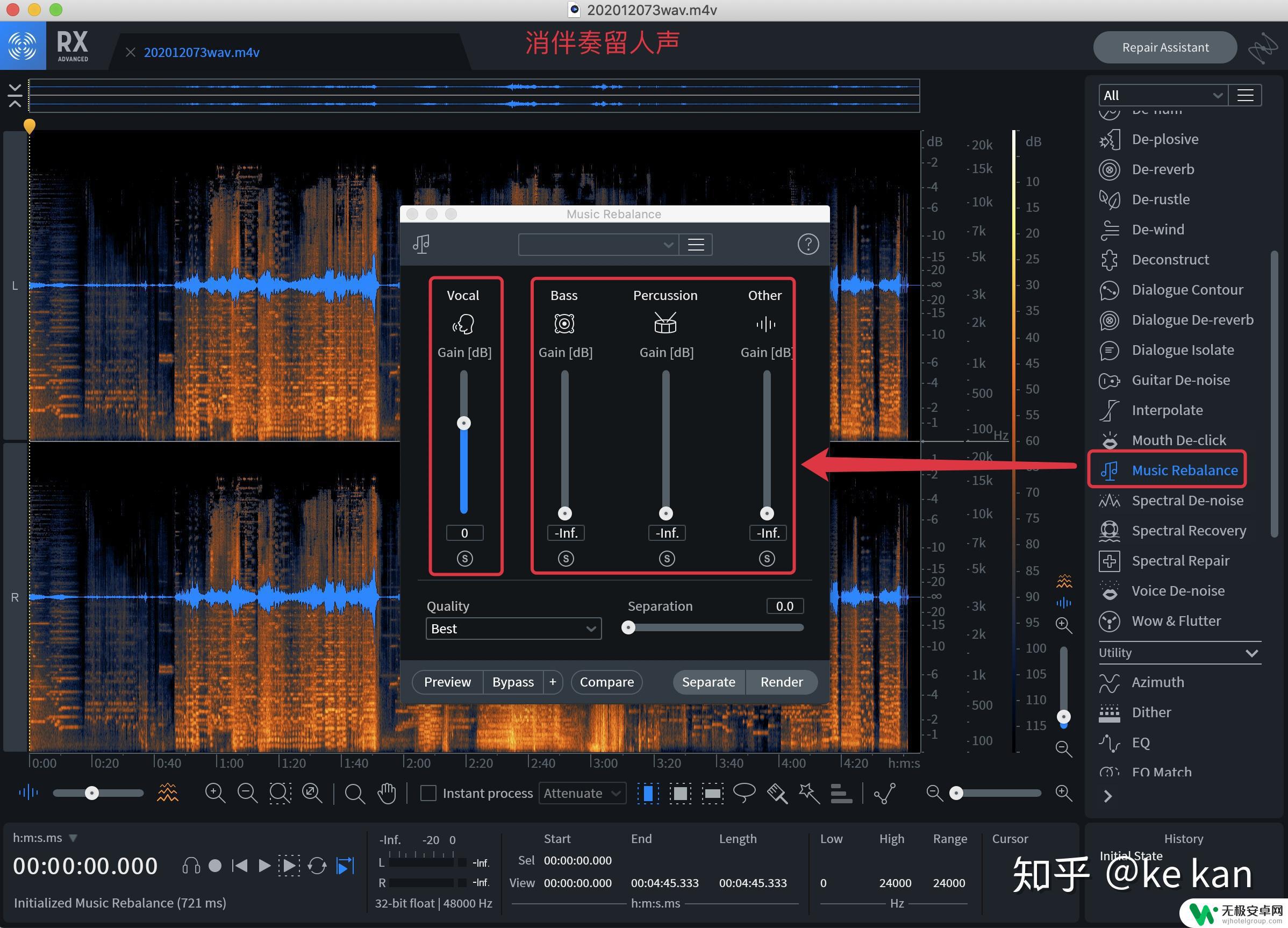The width and height of the screenshot is (1288, 928).
Task: Adjust the Vocal gain slider handle
Action: pos(464,423)
